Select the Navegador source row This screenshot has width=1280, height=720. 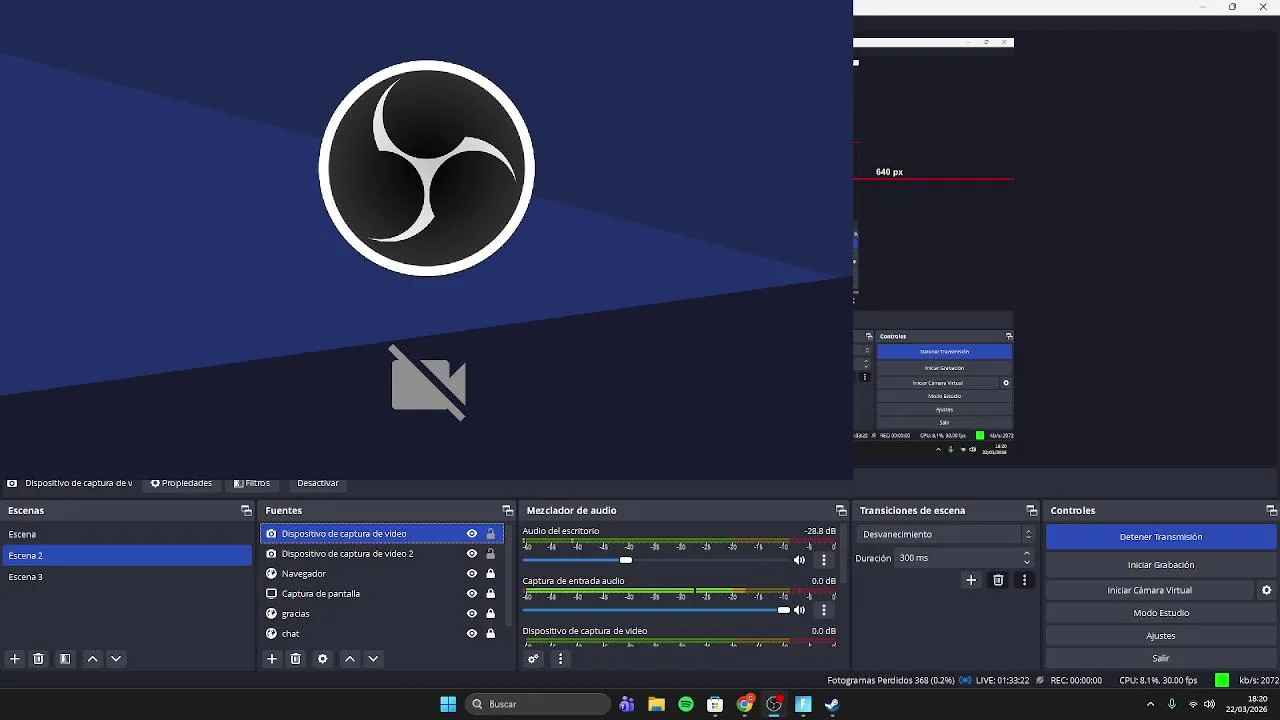coord(381,574)
